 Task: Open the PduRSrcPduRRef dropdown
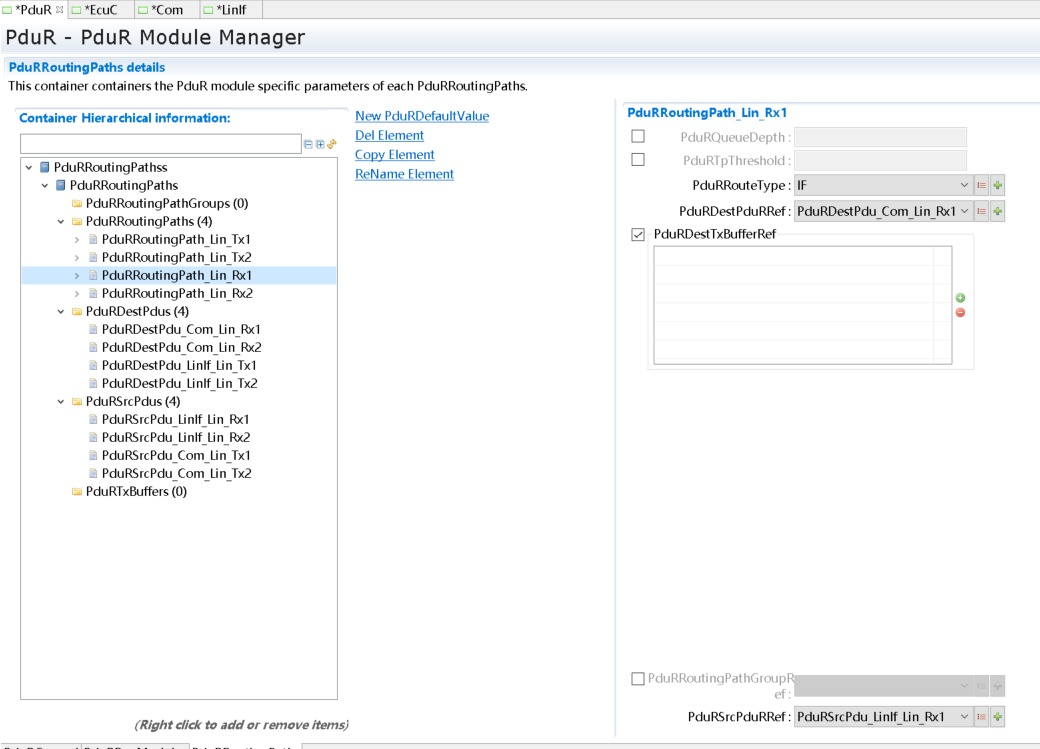pyautogui.click(x=964, y=717)
